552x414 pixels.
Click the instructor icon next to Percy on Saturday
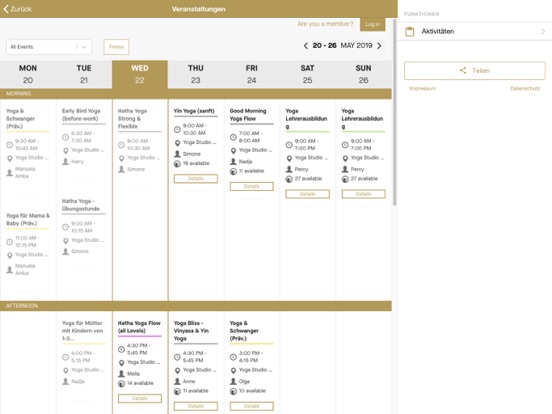(289, 169)
